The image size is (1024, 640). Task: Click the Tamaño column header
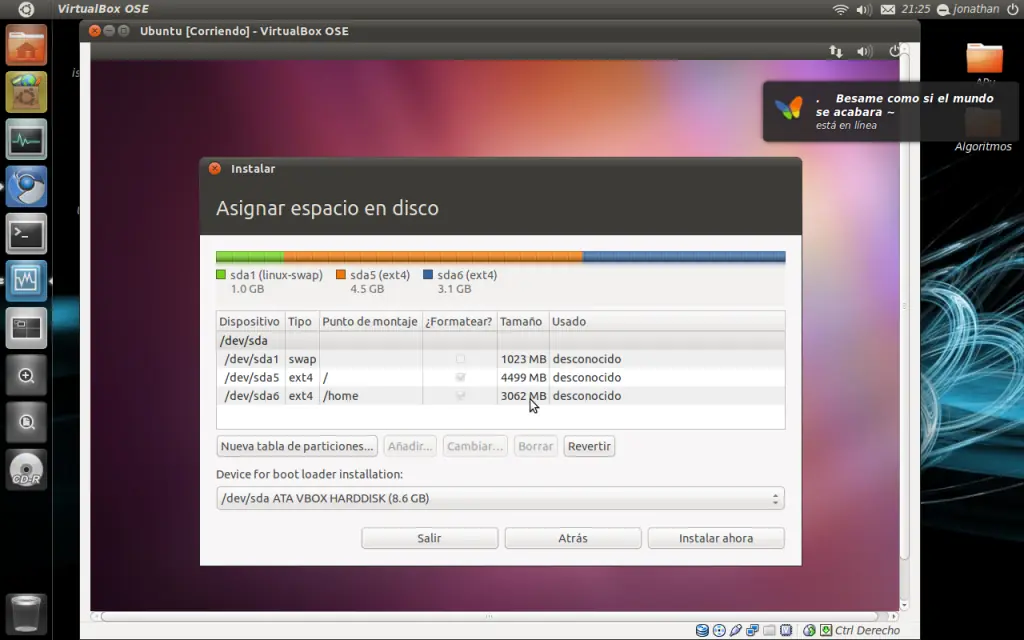coord(522,321)
